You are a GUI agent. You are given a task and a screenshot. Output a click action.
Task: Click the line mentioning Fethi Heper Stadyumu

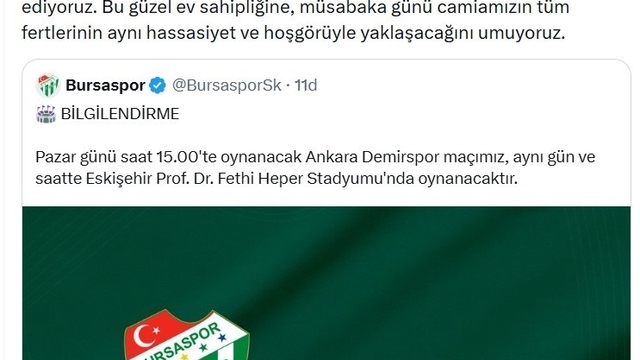276,179
